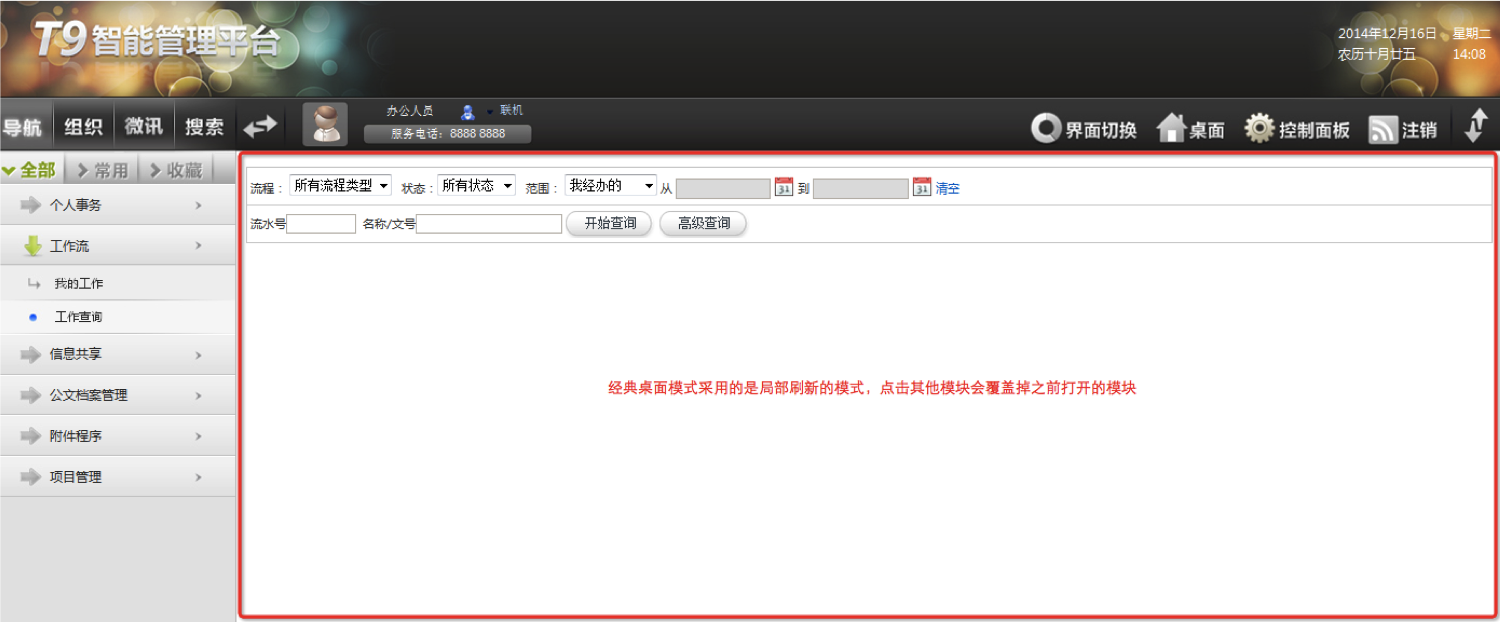Image resolution: width=1501 pixels, height=623 pixels.
Task: Switch to the 常用 tab
Action: click(102, 170)
